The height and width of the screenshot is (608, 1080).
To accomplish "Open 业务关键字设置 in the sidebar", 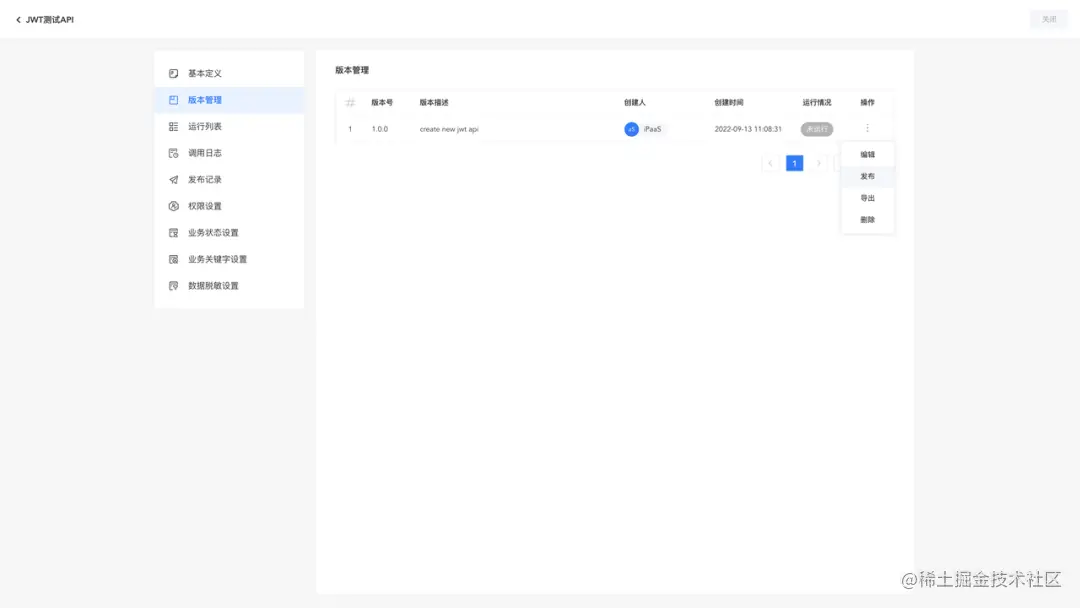I will pos(229,260).
